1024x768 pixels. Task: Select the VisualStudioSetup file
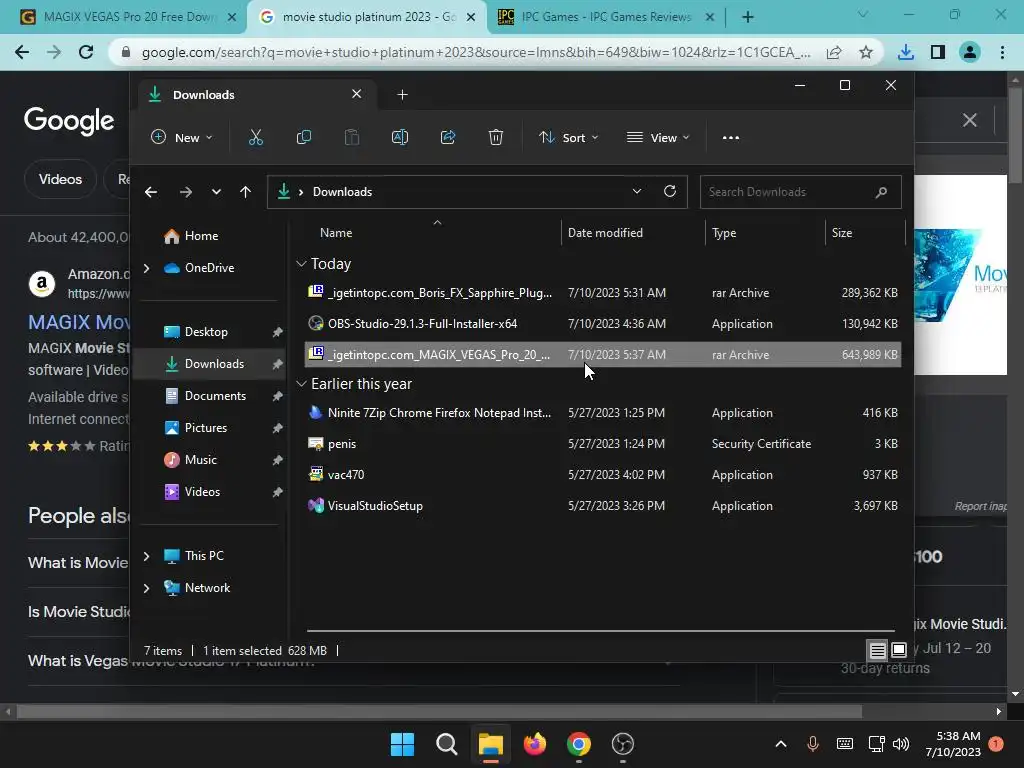coord(603,506)
